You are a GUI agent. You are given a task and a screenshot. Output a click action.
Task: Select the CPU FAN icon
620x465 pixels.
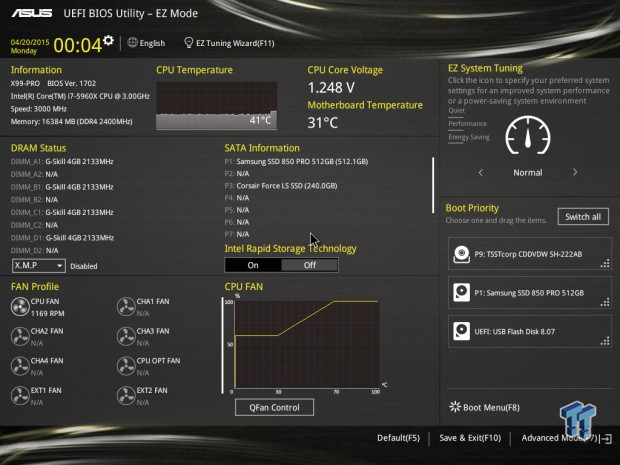click(x=20, y=307)
